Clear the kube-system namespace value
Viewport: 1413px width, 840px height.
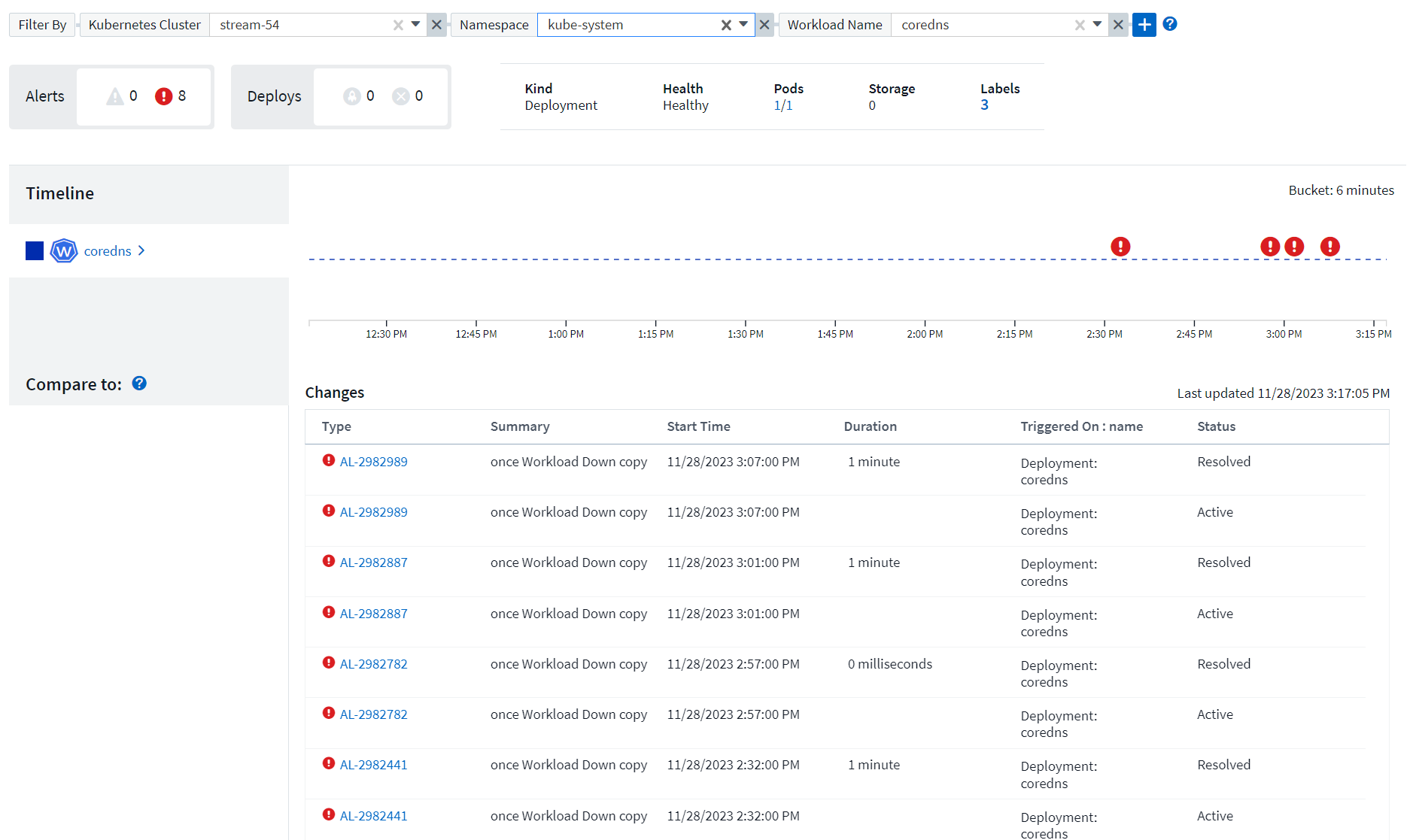tap(726, 25)
